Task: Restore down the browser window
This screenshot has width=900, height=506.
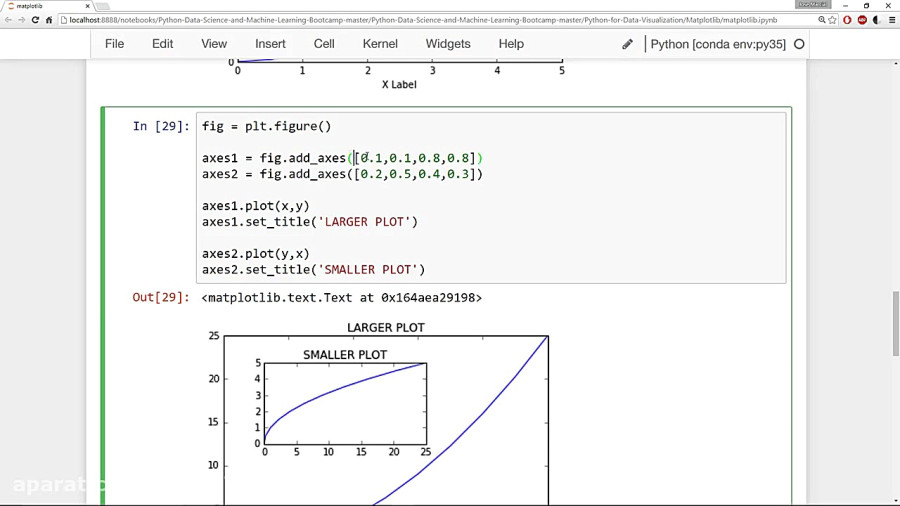Action: [x=866, y=6]
